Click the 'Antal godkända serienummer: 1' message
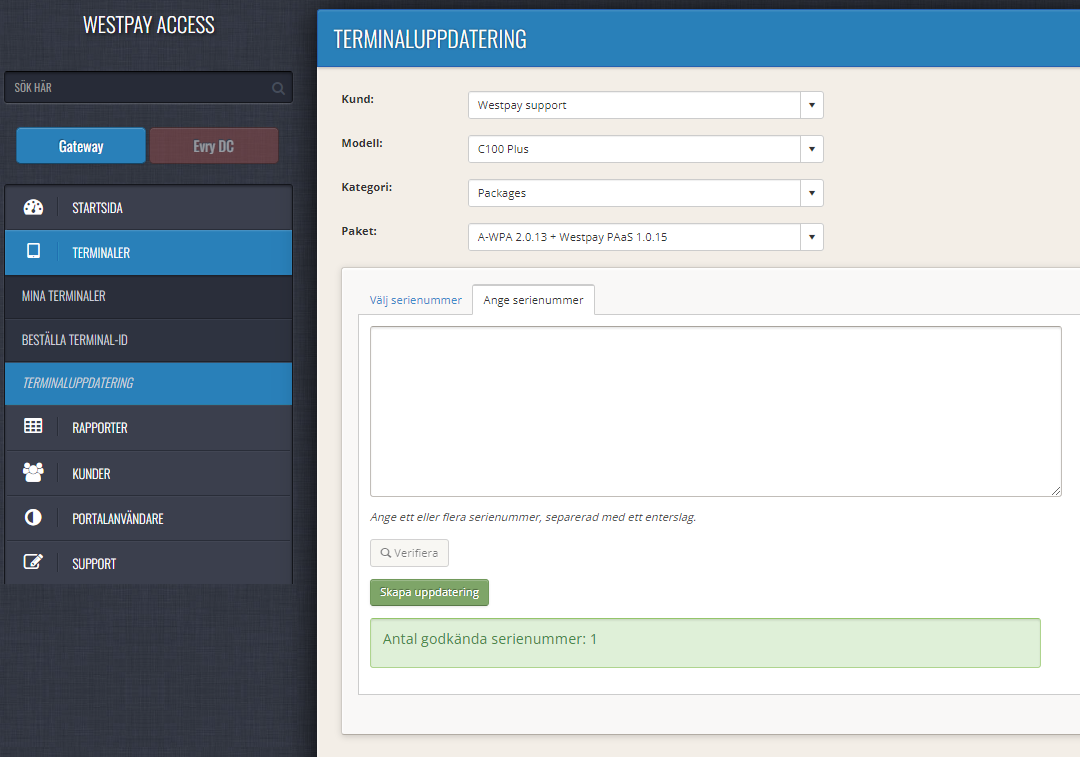1080x757 pixels. click(x=705, y=643)
